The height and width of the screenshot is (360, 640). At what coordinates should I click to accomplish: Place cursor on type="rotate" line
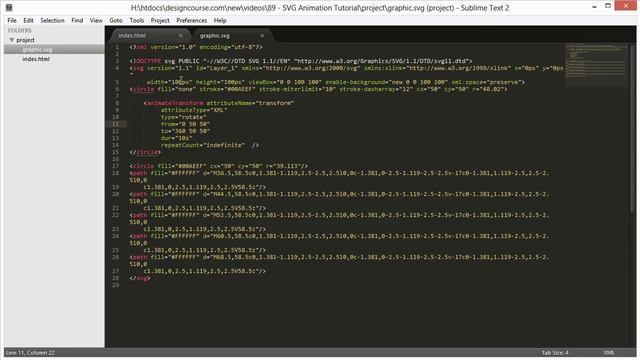[x=184, y=117]
